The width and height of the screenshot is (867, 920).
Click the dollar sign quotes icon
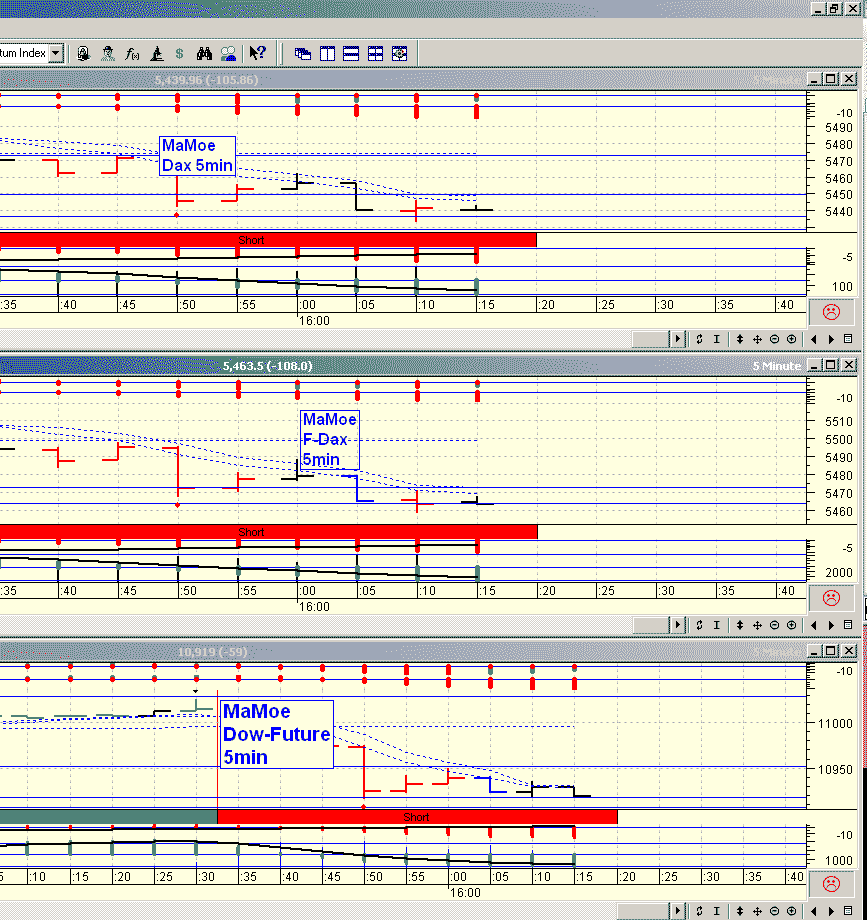[180, 53]
